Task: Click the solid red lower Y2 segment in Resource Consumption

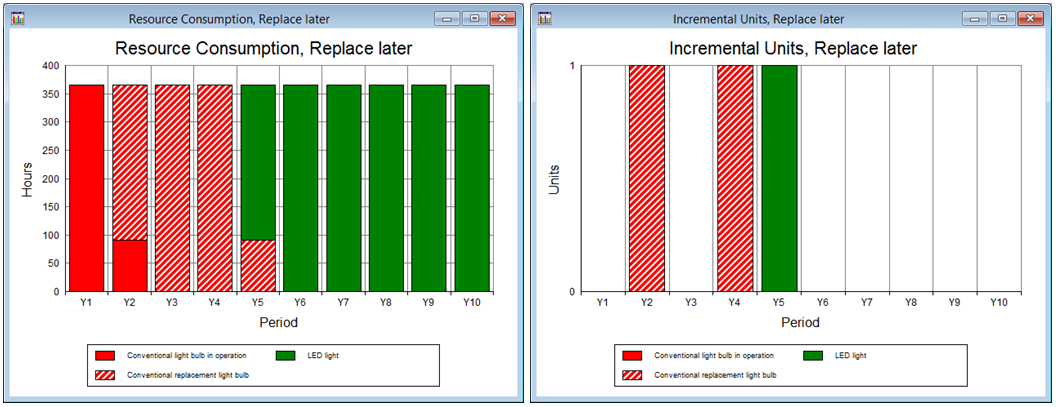Action: pyautogui.click(x=129, y=266)
